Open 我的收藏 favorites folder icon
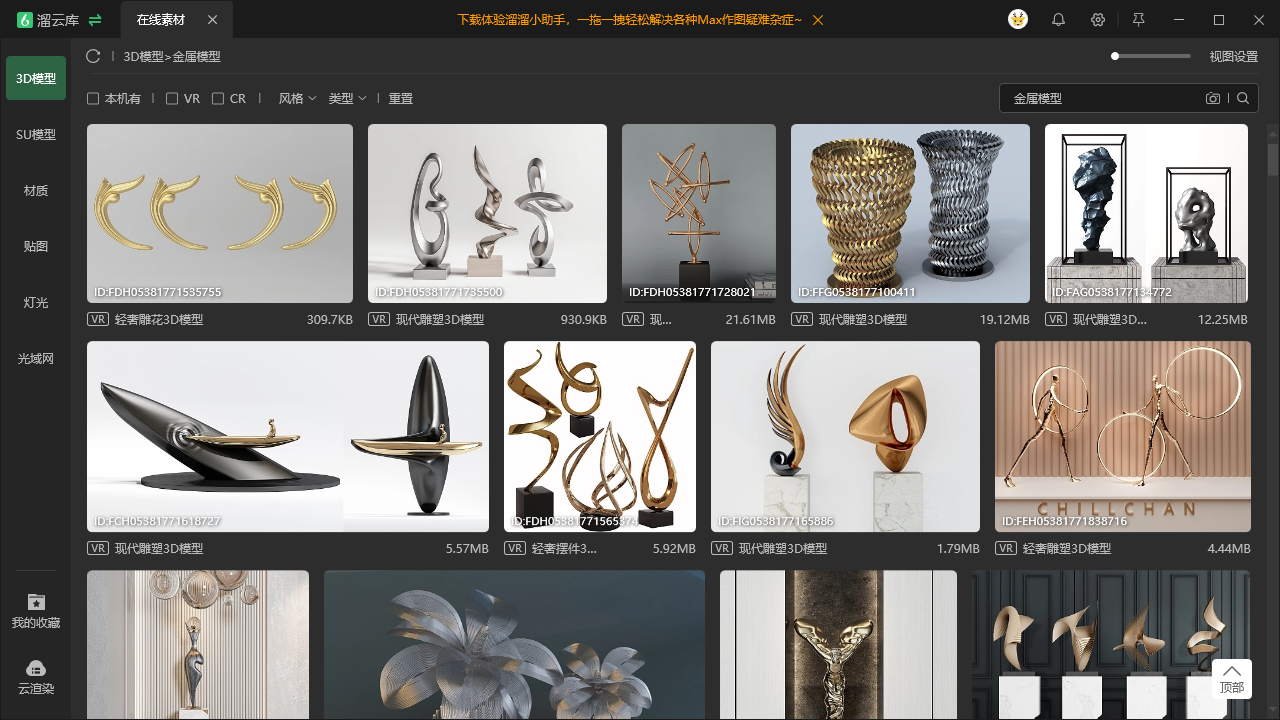This screenshot has height=720, width=1280. click(x=36, y=602)
